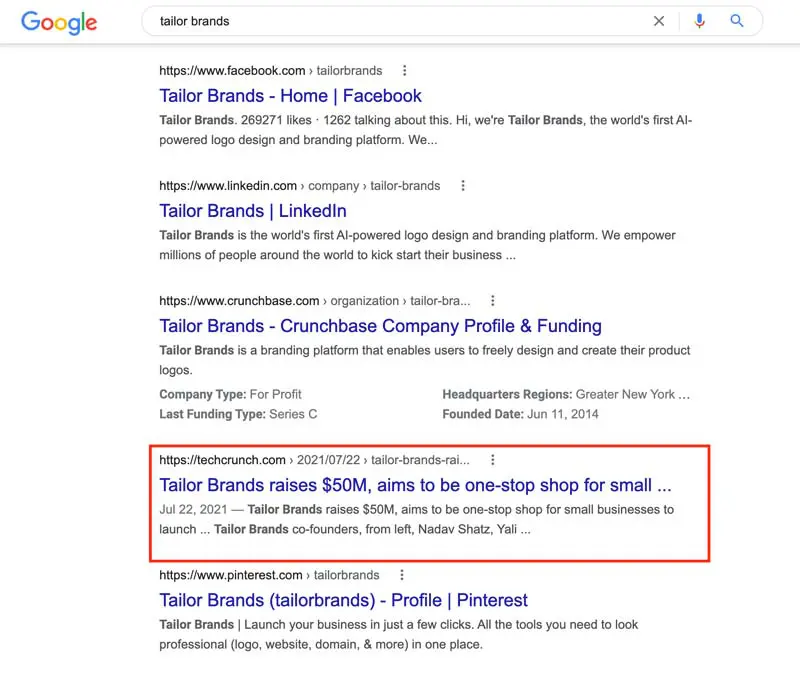Click the Google logo

coord(59,22)
